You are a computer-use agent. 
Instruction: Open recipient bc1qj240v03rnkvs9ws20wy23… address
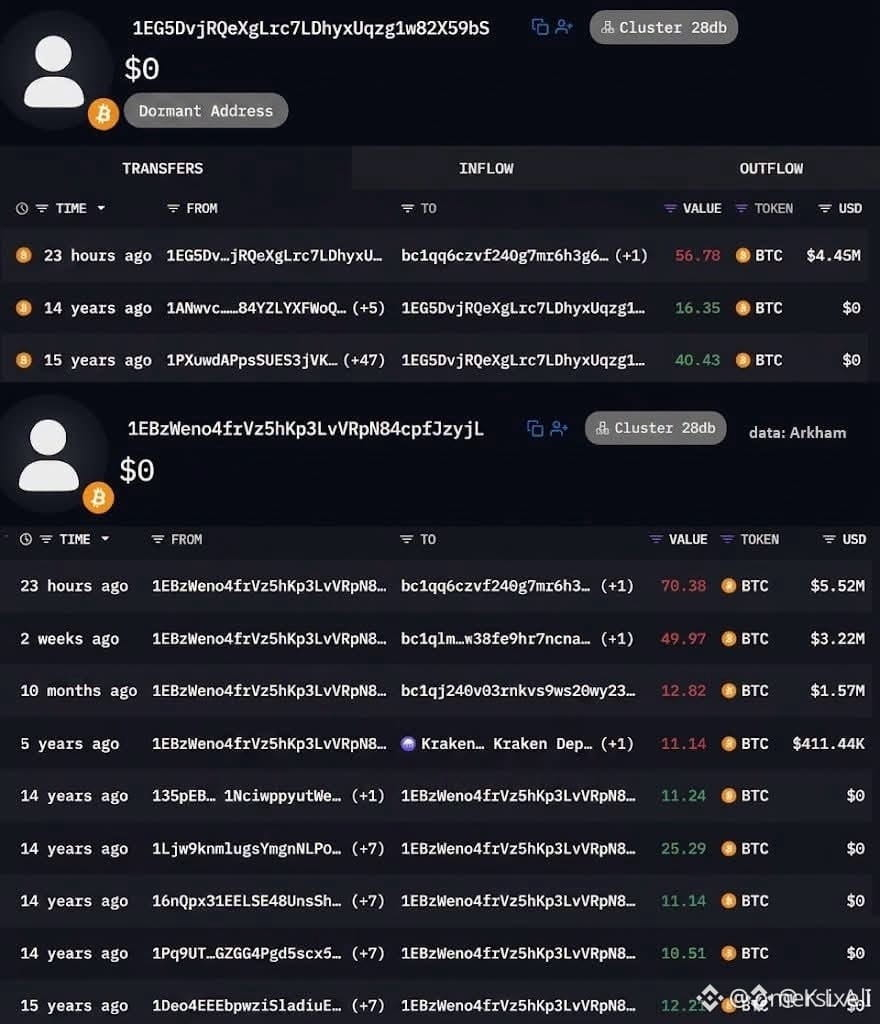[x=518, y=691]
